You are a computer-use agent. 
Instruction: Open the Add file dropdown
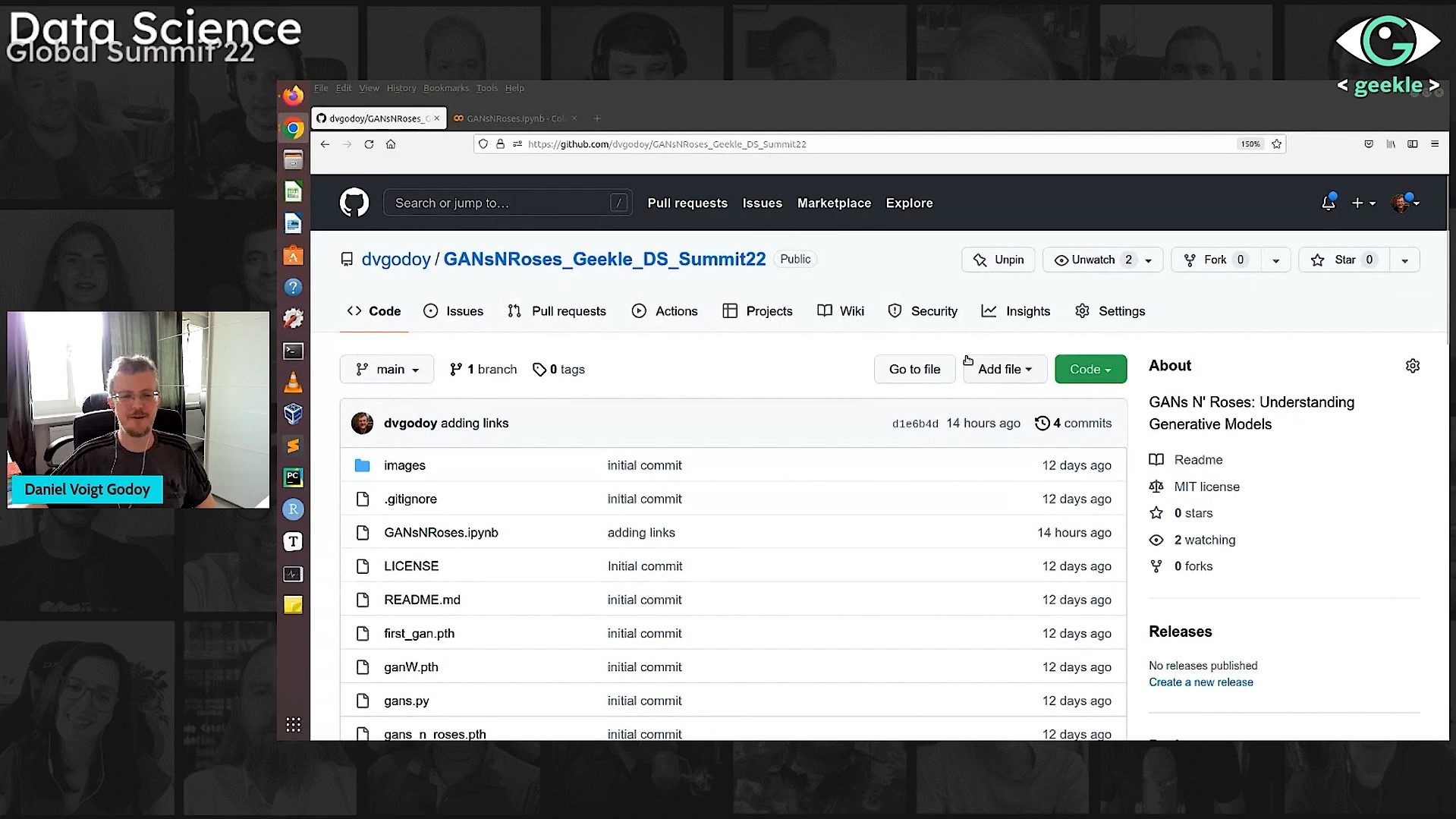coord(1005,369)
